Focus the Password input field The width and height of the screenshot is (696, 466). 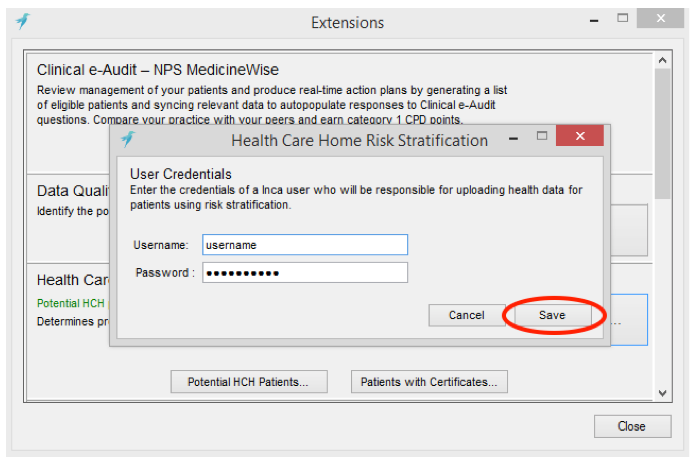(x=305, y=272)
